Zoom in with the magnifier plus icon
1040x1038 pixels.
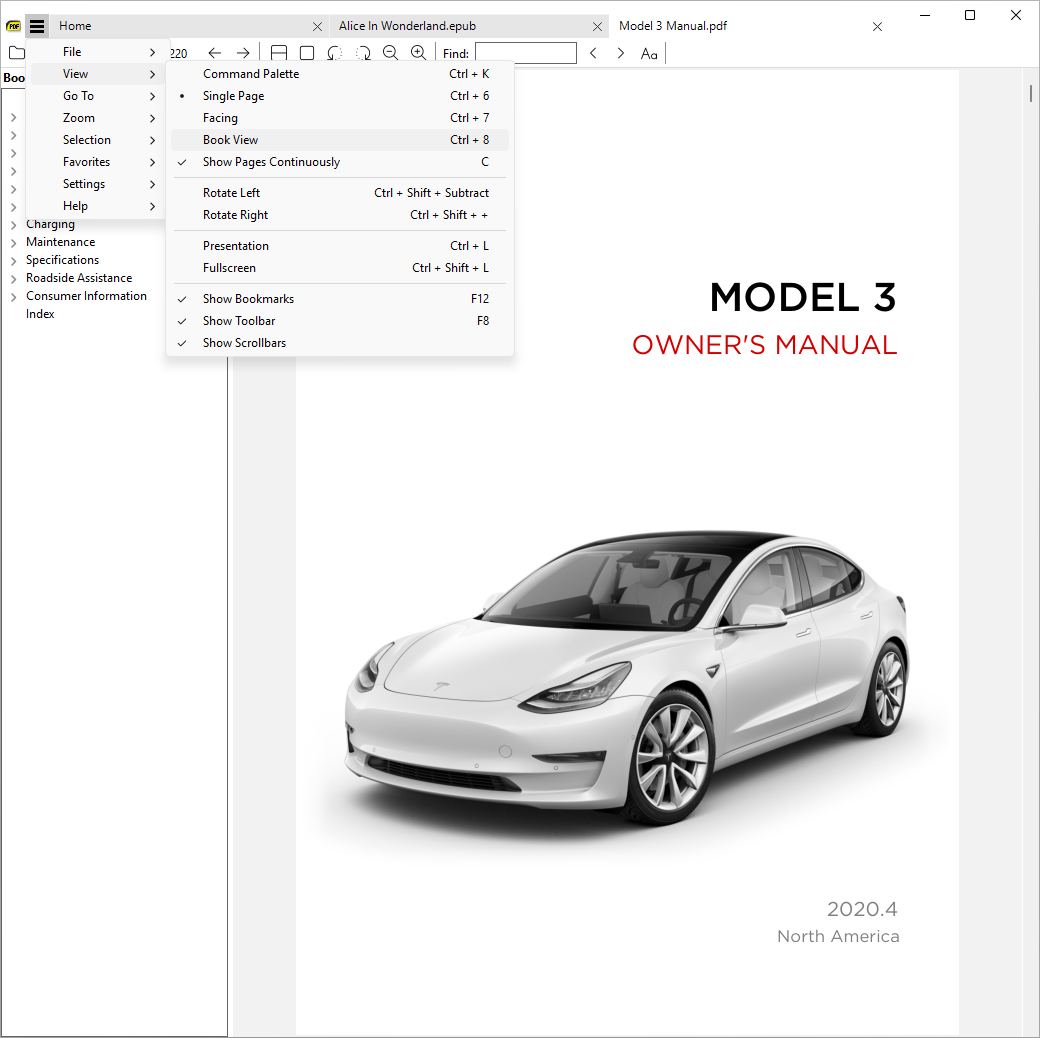click(x=419, y=53)
